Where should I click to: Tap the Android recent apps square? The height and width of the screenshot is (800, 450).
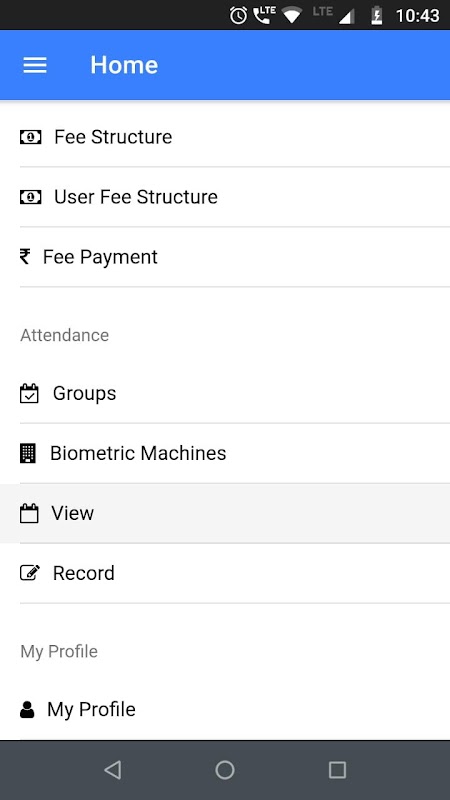(337, 770)
